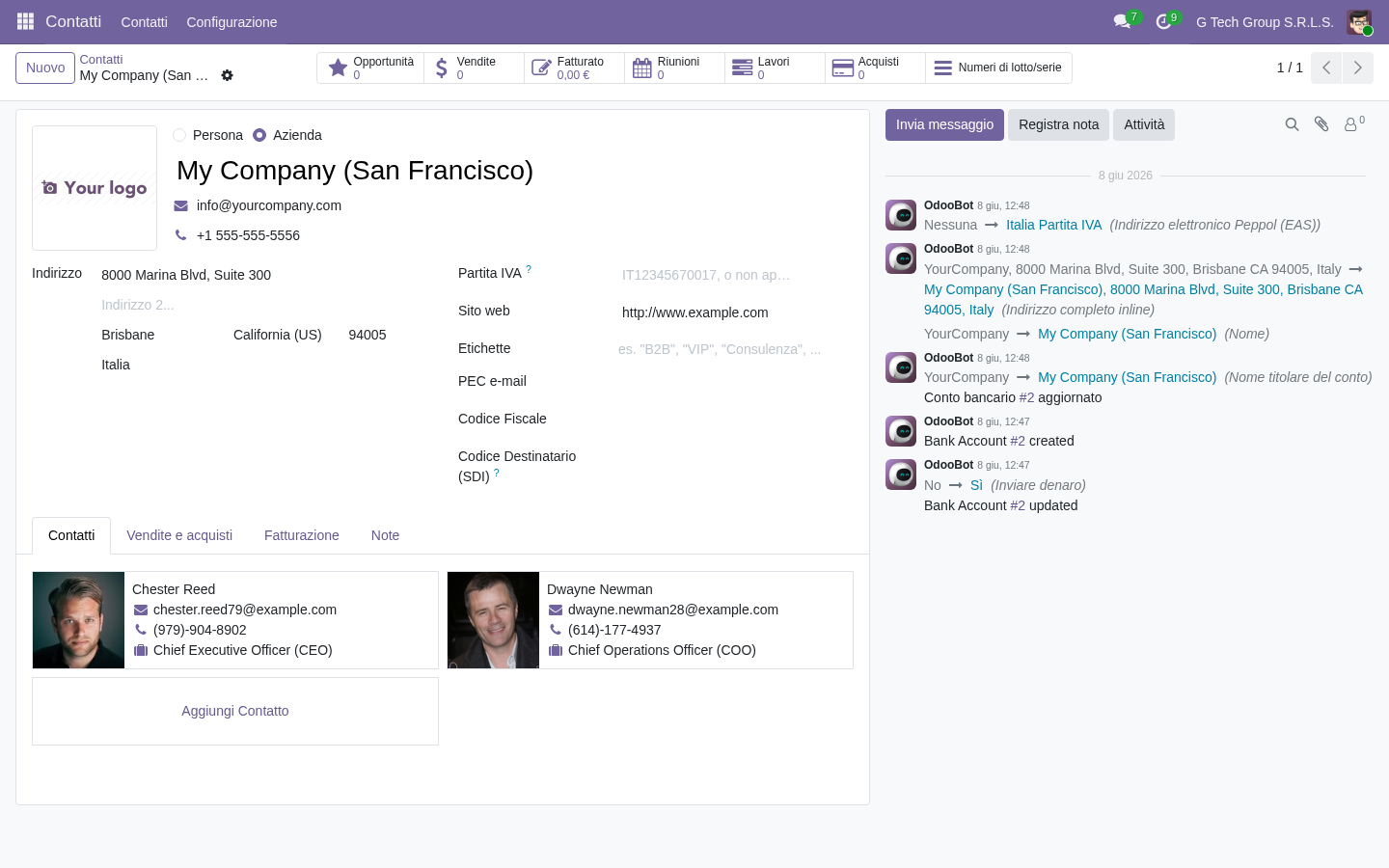Go back via Contatti breadcrumb link
1389x868 pixels.
(101, 60)
